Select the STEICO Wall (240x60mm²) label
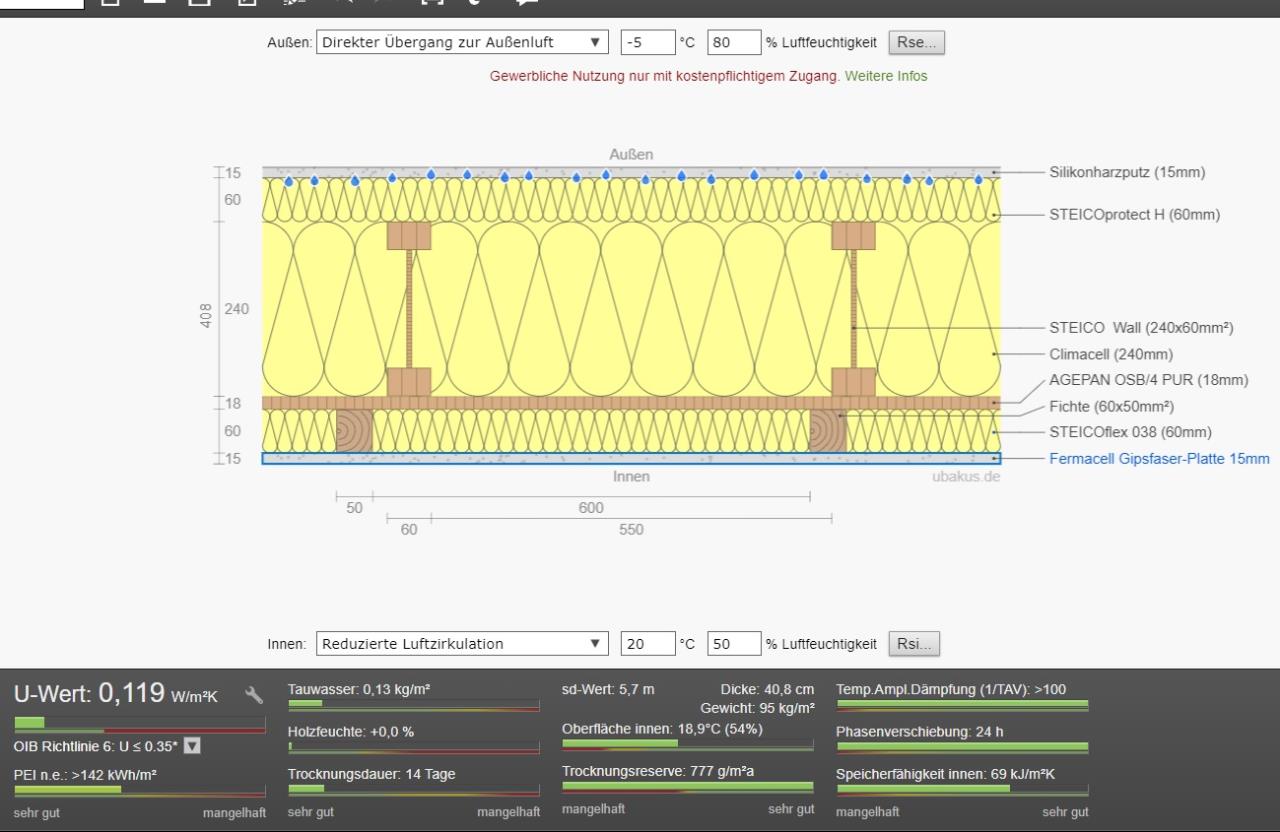 [x=1140, y=327]
